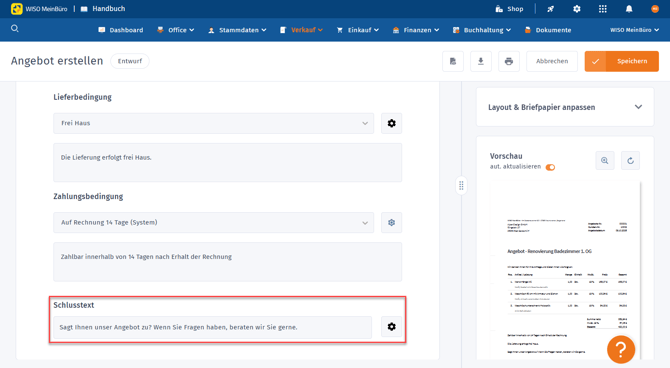Click the orange user avatar
Viewport: 670px width, 368px height.
tap(655, 9)
